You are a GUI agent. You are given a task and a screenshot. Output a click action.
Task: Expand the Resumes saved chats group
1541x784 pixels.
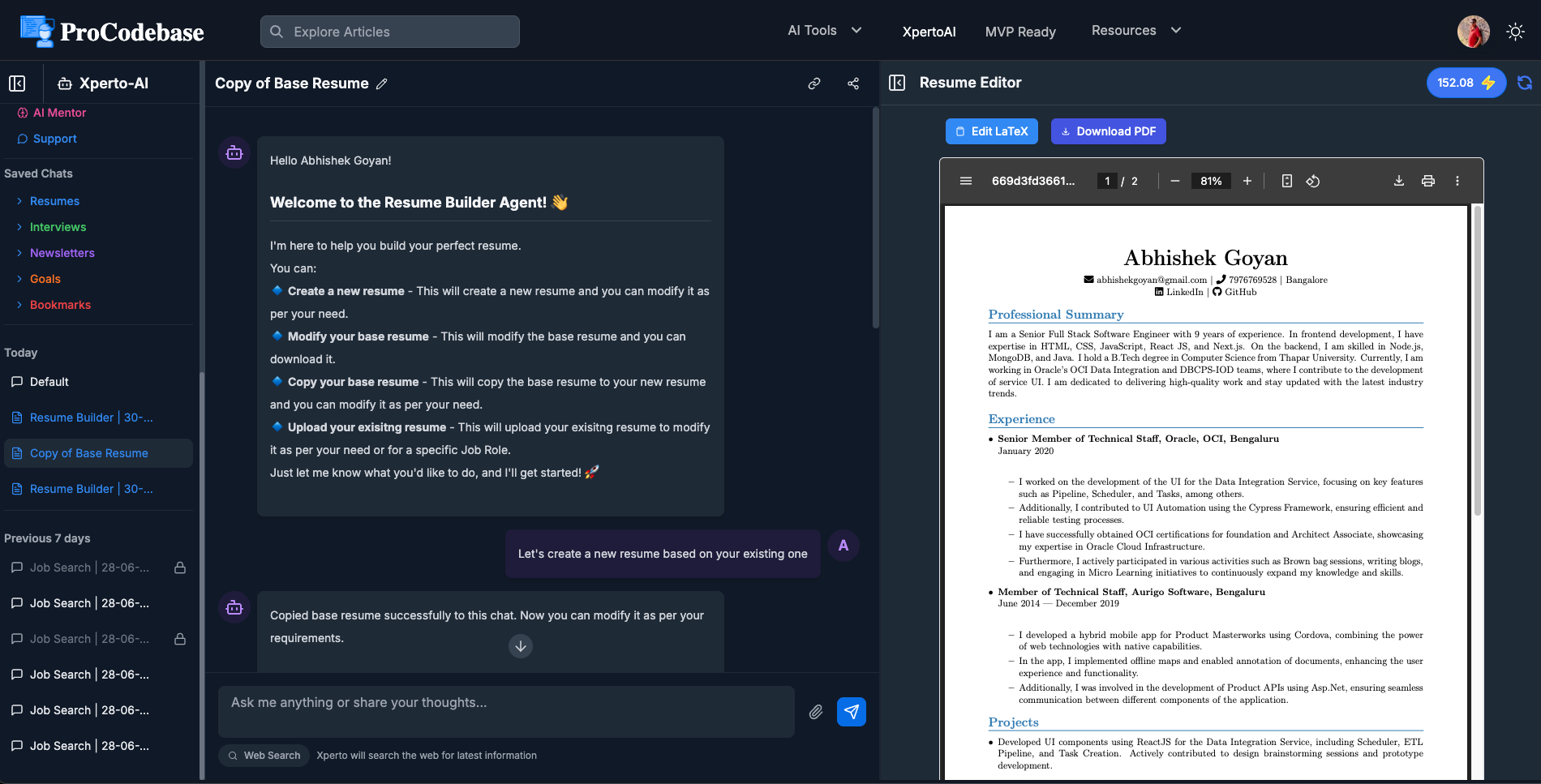[x=48, y=201]
